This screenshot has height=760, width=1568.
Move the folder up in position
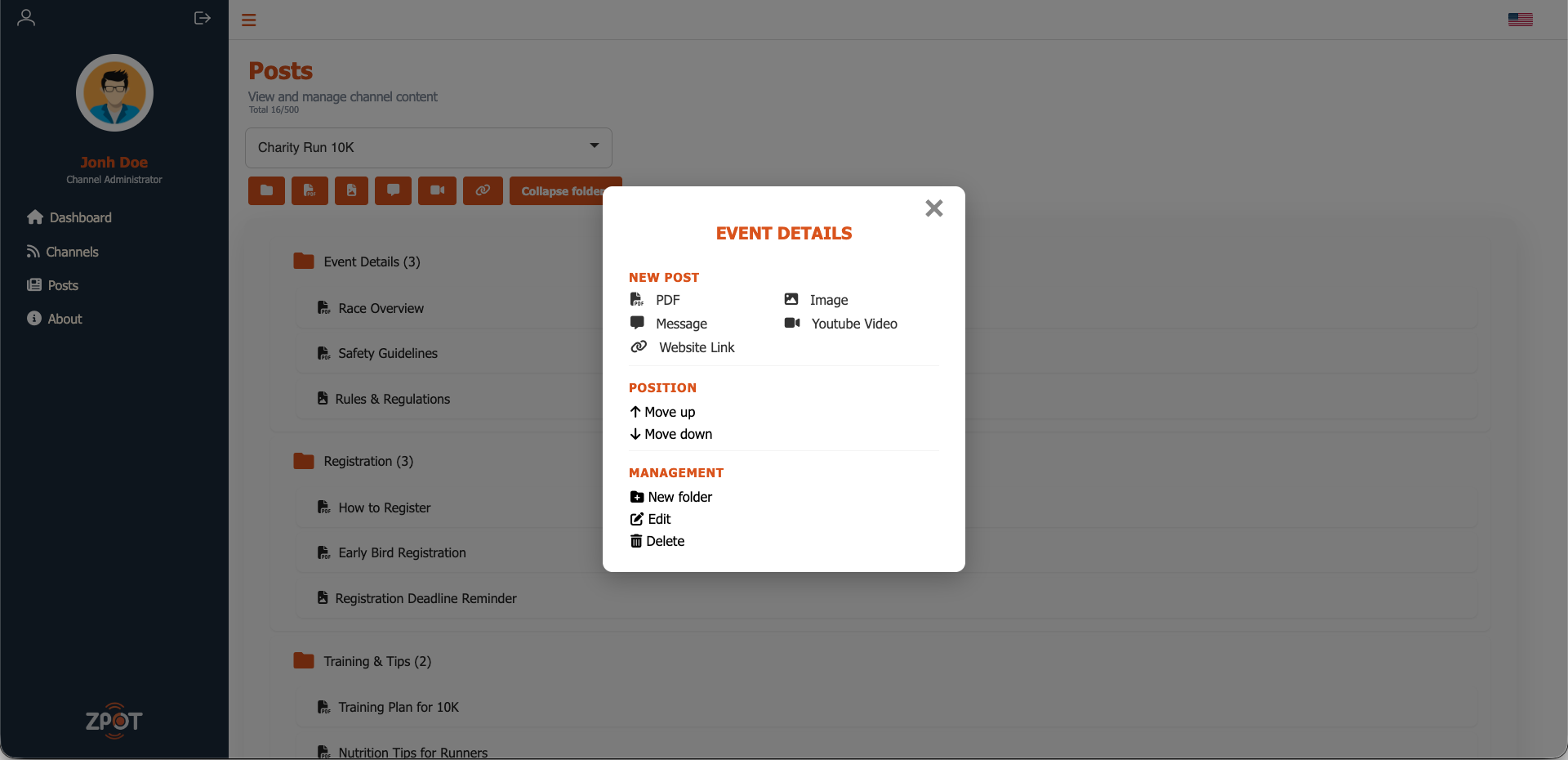tap(670, 412)
